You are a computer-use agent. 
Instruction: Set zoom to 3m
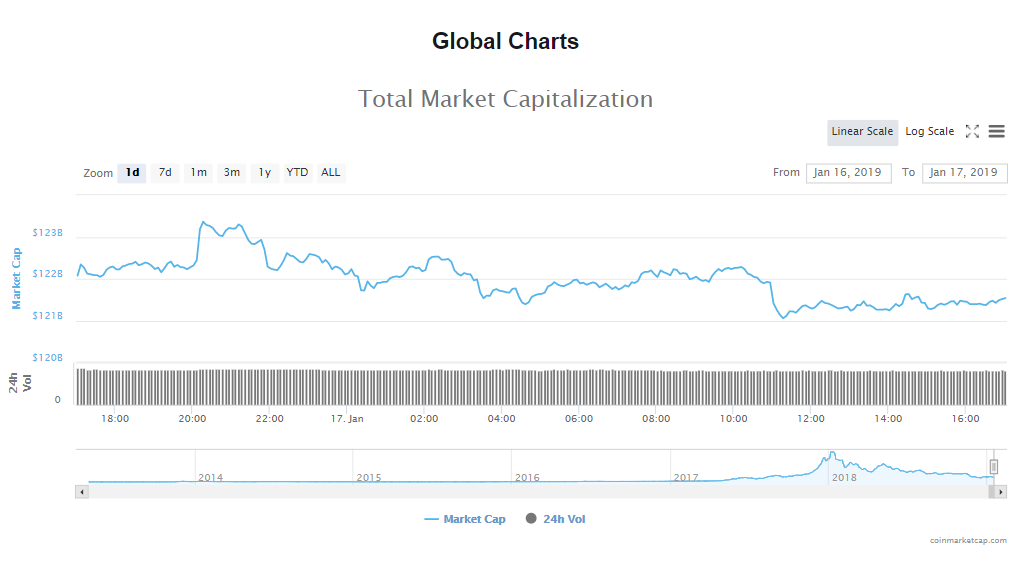coord(232,173)
